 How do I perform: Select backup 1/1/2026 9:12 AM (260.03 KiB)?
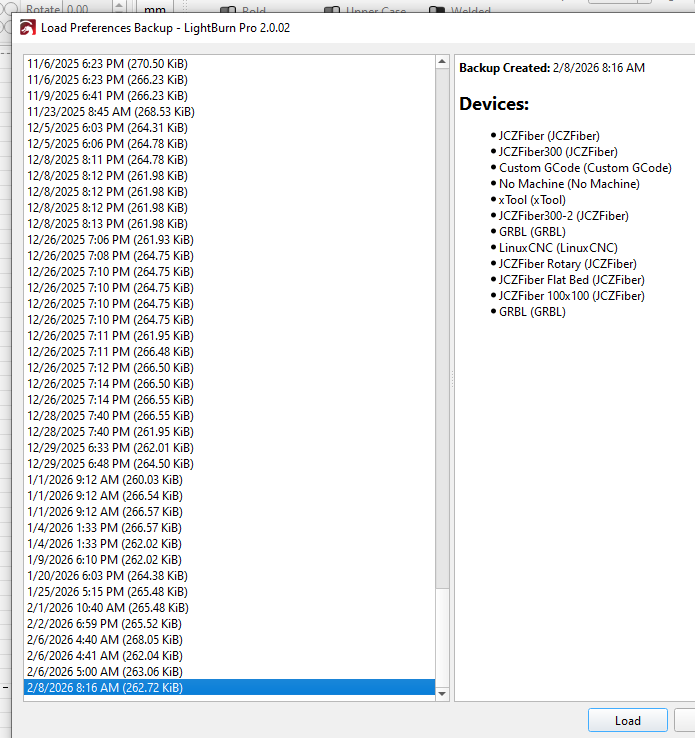coord(229,480)
